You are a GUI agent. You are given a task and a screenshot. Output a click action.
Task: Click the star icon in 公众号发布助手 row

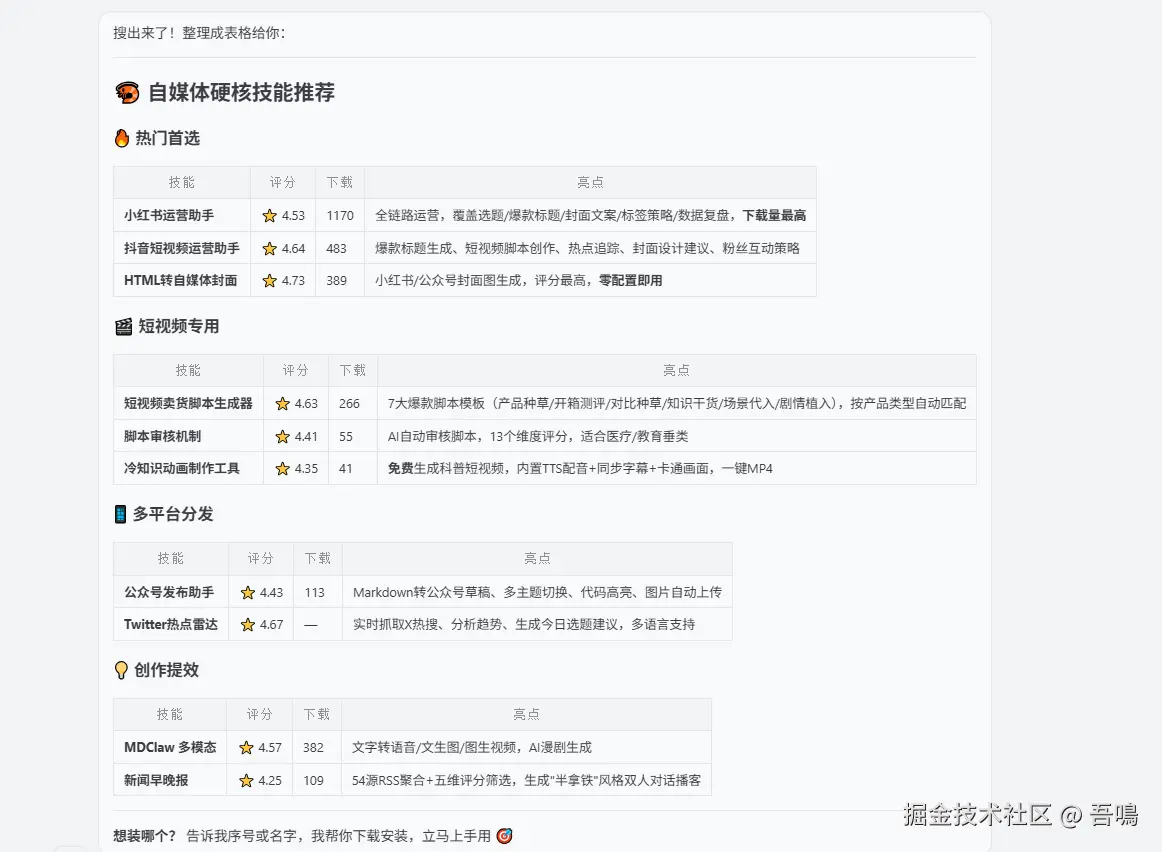[x=248, y=593]
